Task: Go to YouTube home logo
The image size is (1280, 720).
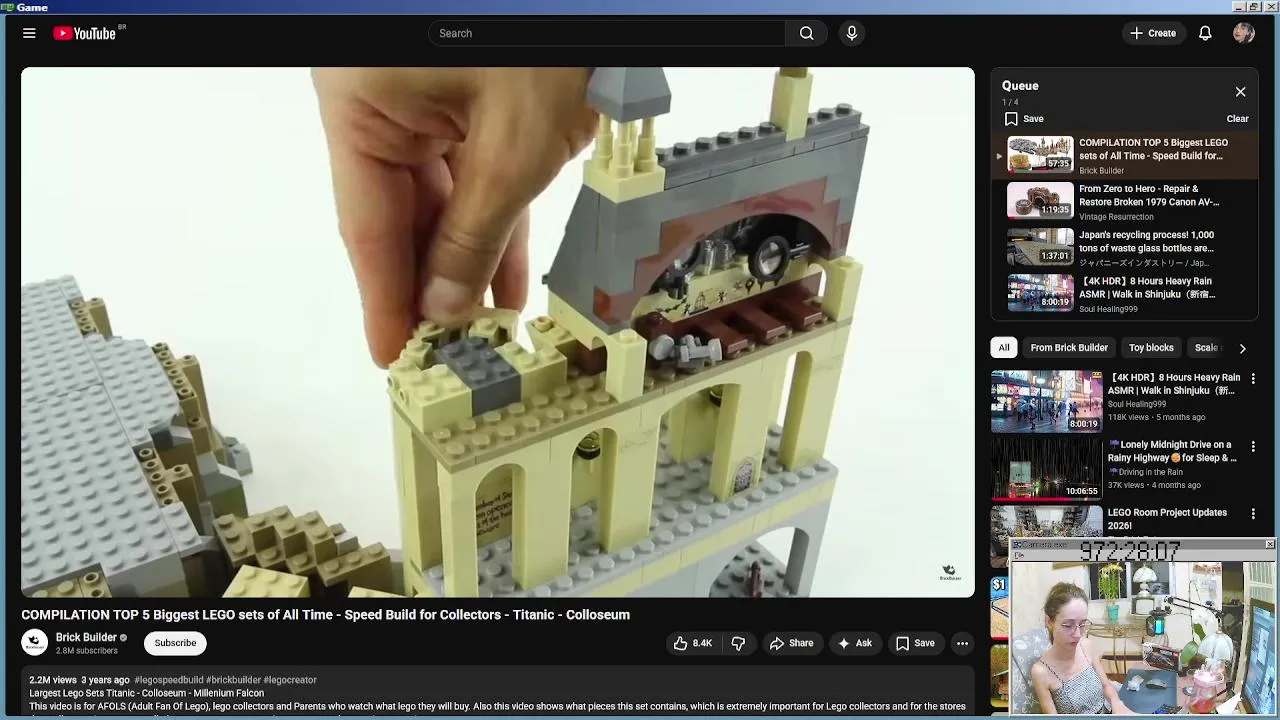Action: pos(85,33)
